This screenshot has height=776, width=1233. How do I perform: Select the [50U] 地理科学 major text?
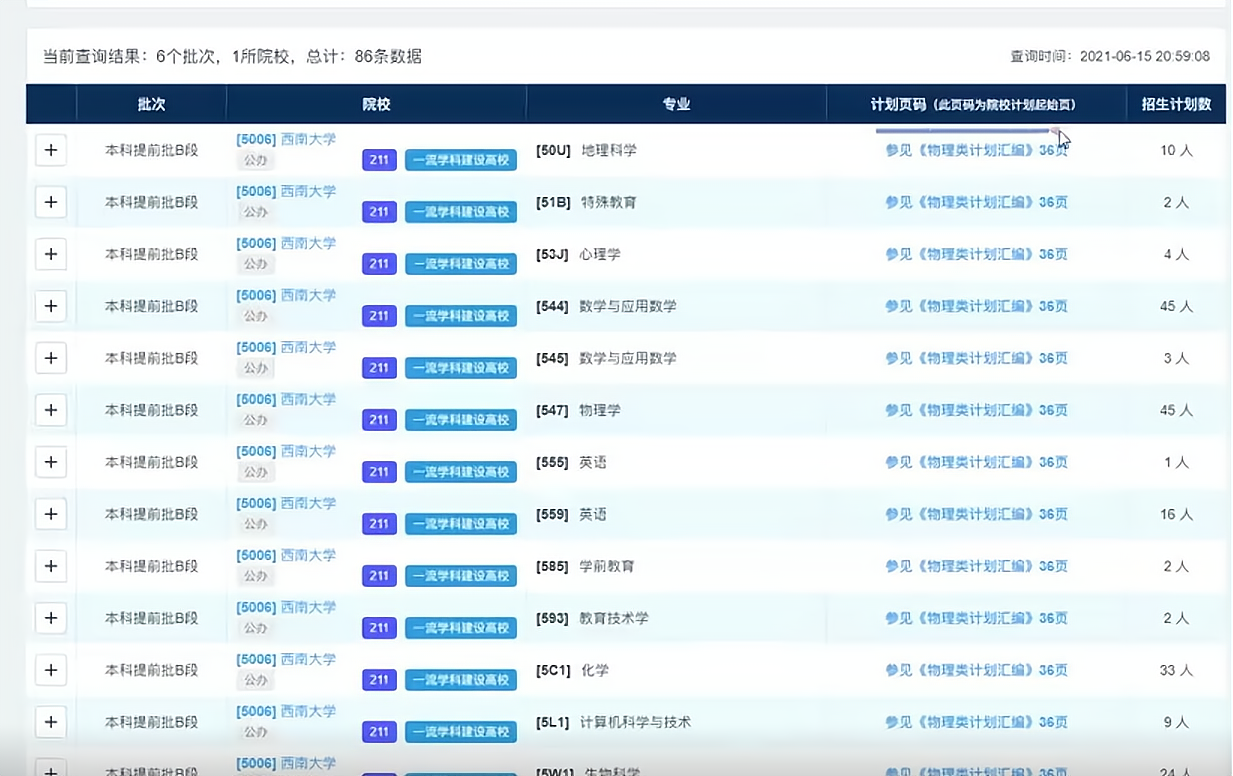tap(586, 150)
